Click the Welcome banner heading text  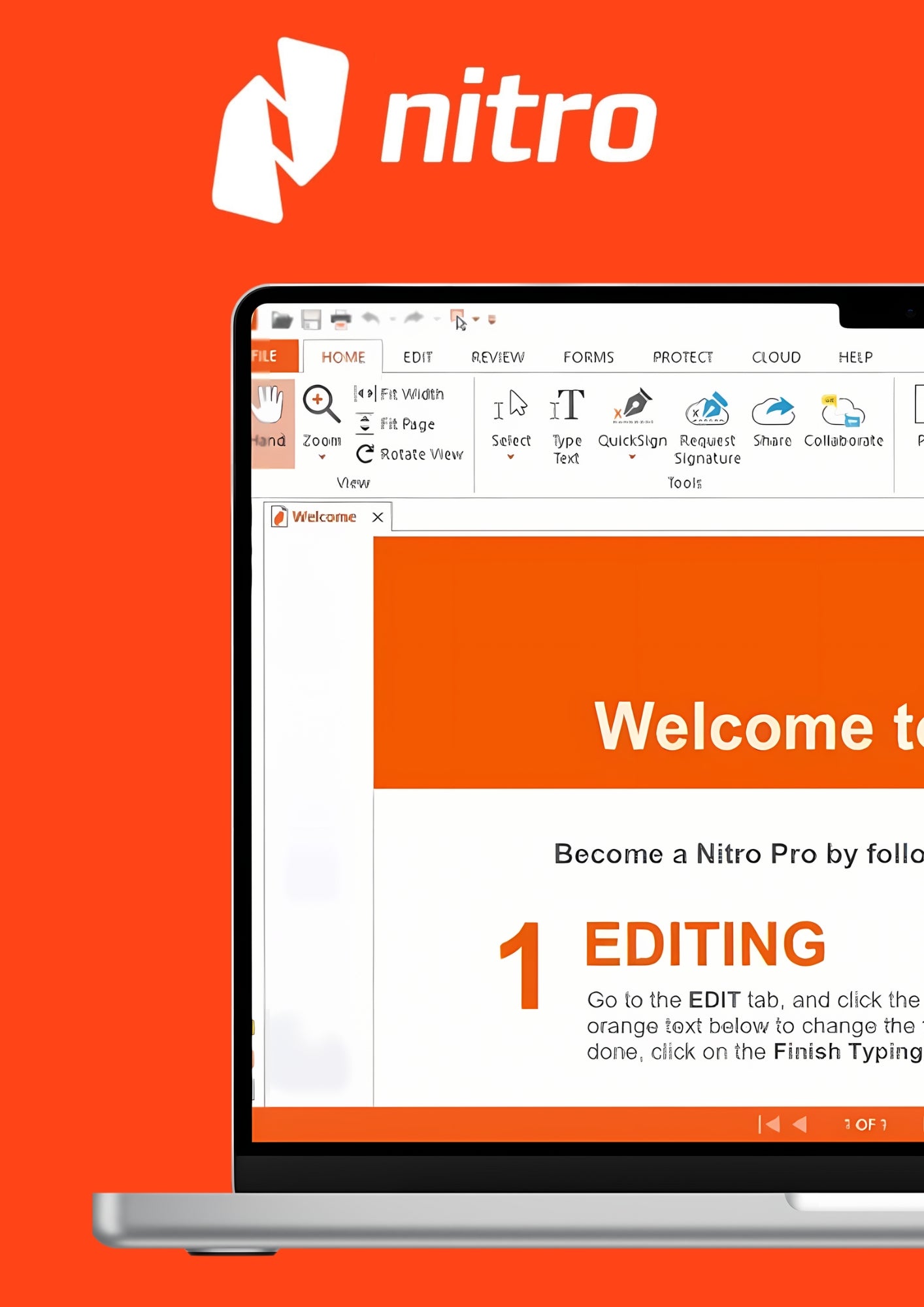758,727
